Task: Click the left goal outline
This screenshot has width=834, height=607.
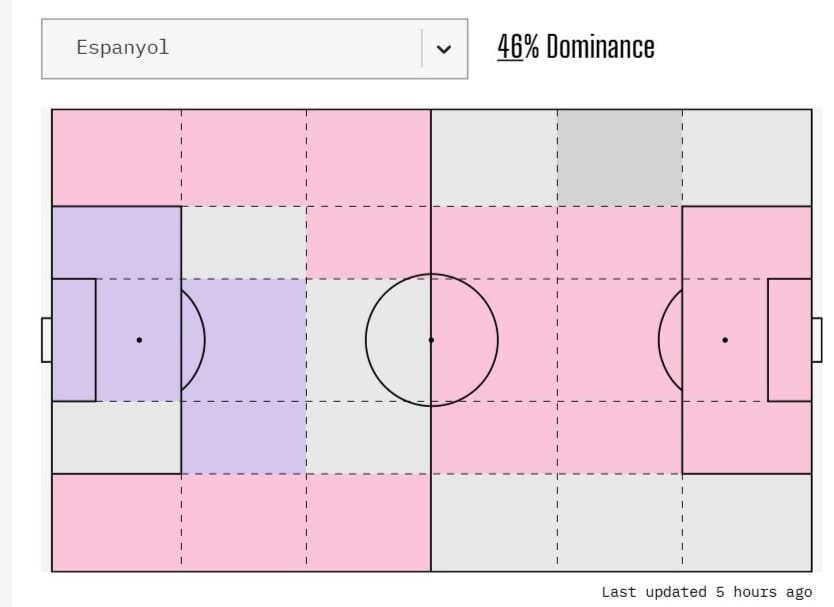Action: point(46,340)
